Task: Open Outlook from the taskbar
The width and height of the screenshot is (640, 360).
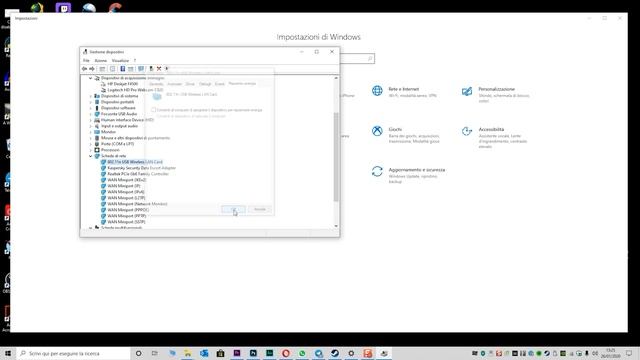Action: [204, 353]
